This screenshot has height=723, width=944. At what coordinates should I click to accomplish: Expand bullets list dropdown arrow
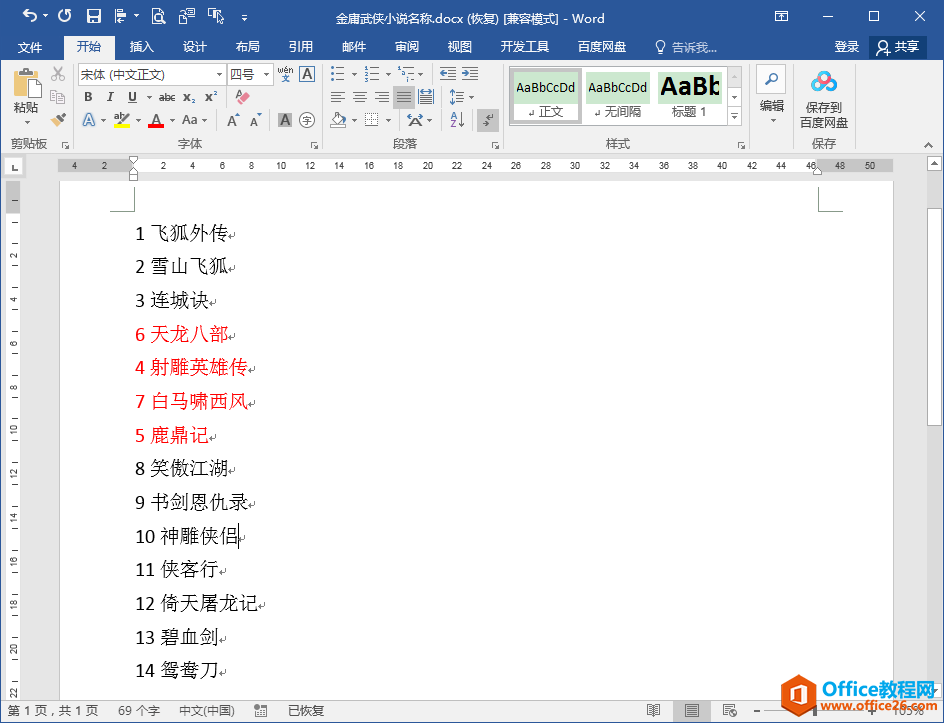[354, 75]
